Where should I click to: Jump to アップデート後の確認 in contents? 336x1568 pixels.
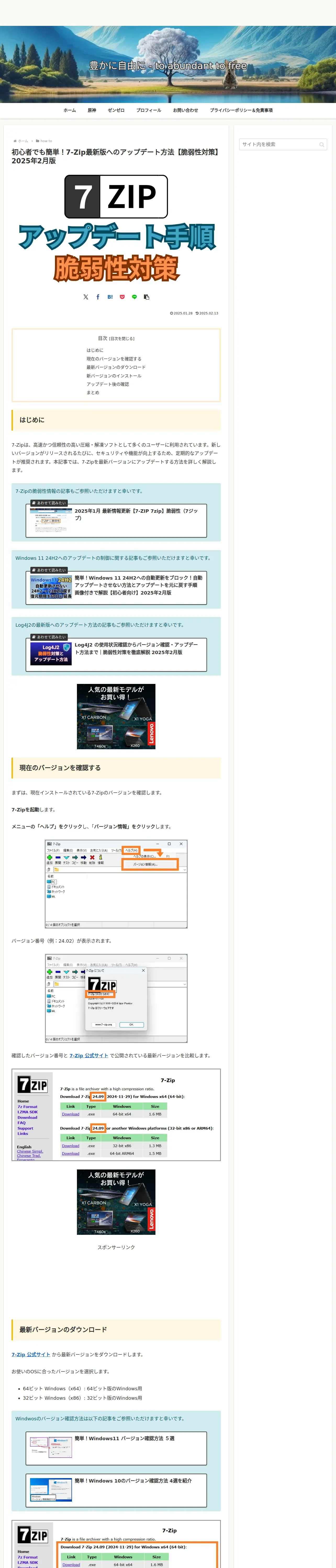(107, 384)
